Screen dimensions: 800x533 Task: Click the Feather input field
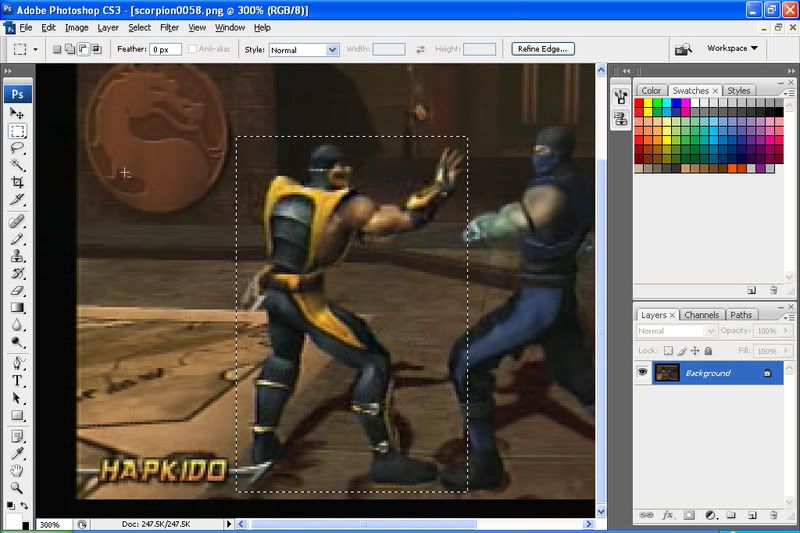click(165, 49)
